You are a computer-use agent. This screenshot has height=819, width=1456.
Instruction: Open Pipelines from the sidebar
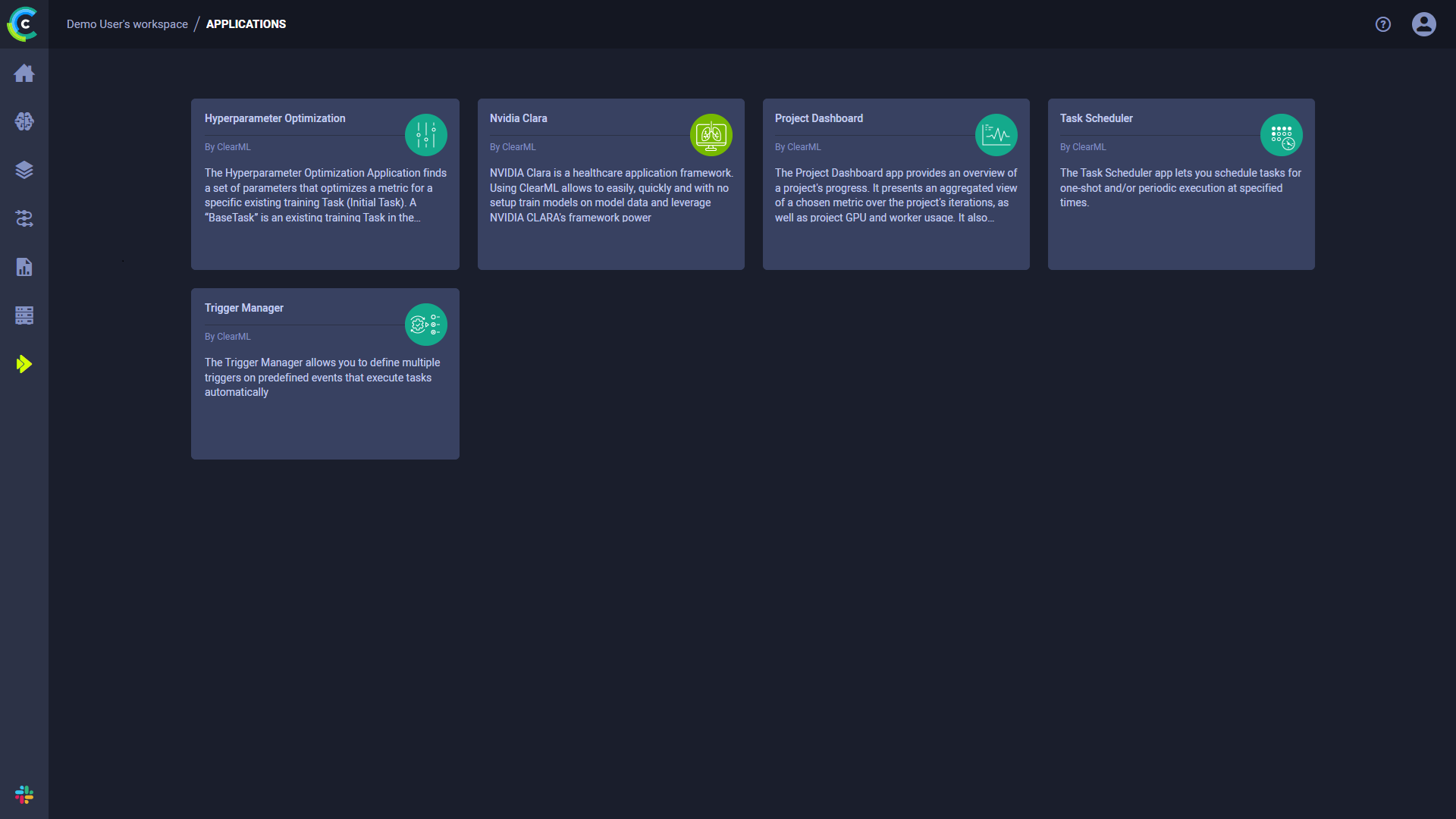point(24,218)
